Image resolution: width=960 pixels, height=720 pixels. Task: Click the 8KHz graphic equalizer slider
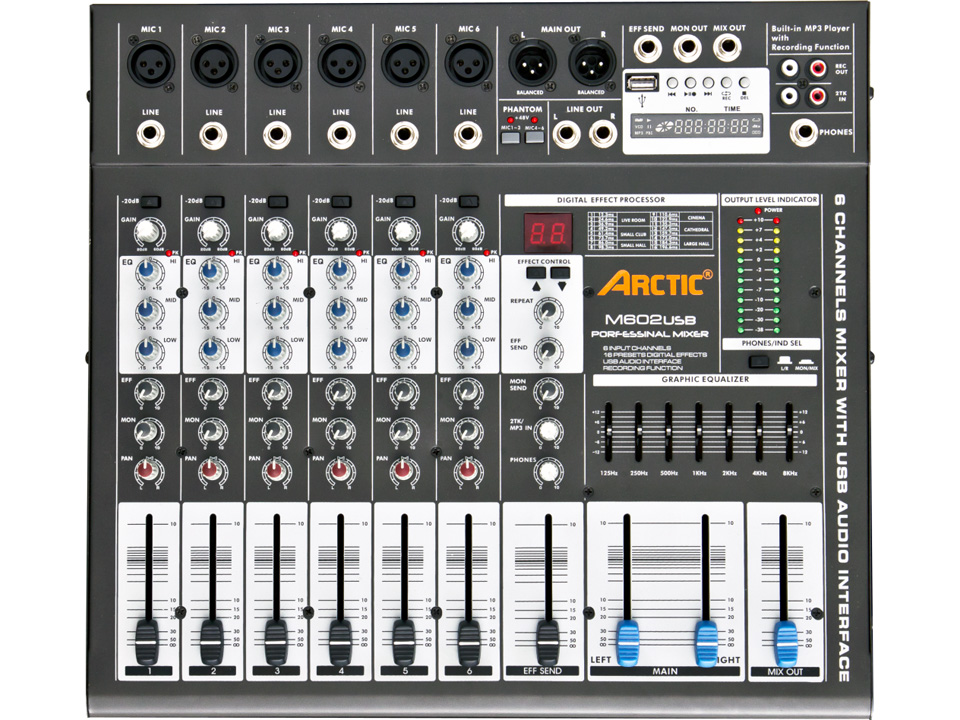[790, 430]
